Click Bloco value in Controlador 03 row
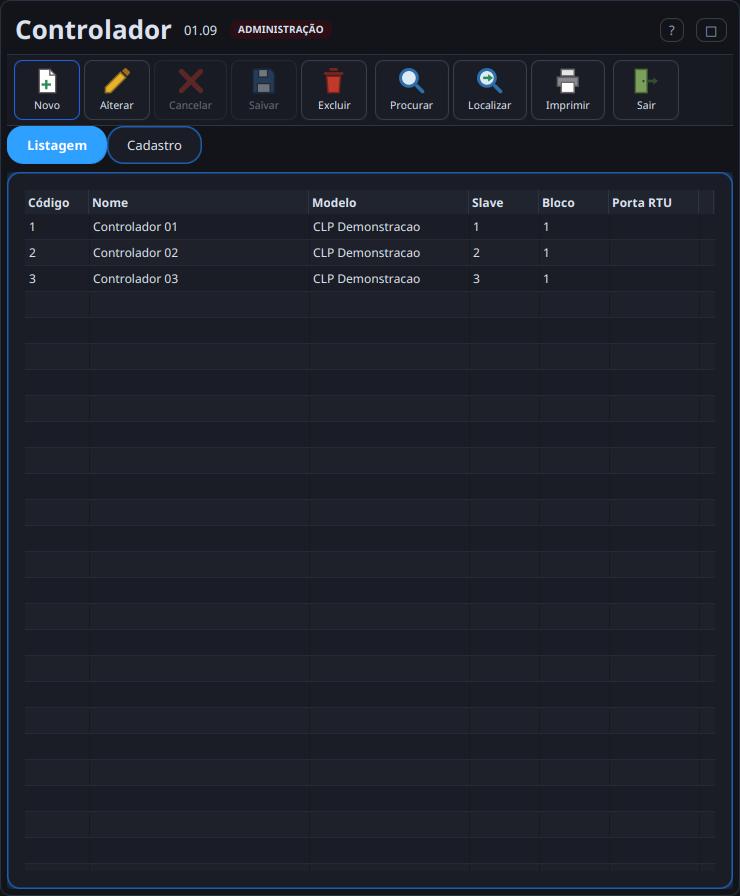Screen dimensions: 740x896 pyautogui.click(x=546, y=279)
